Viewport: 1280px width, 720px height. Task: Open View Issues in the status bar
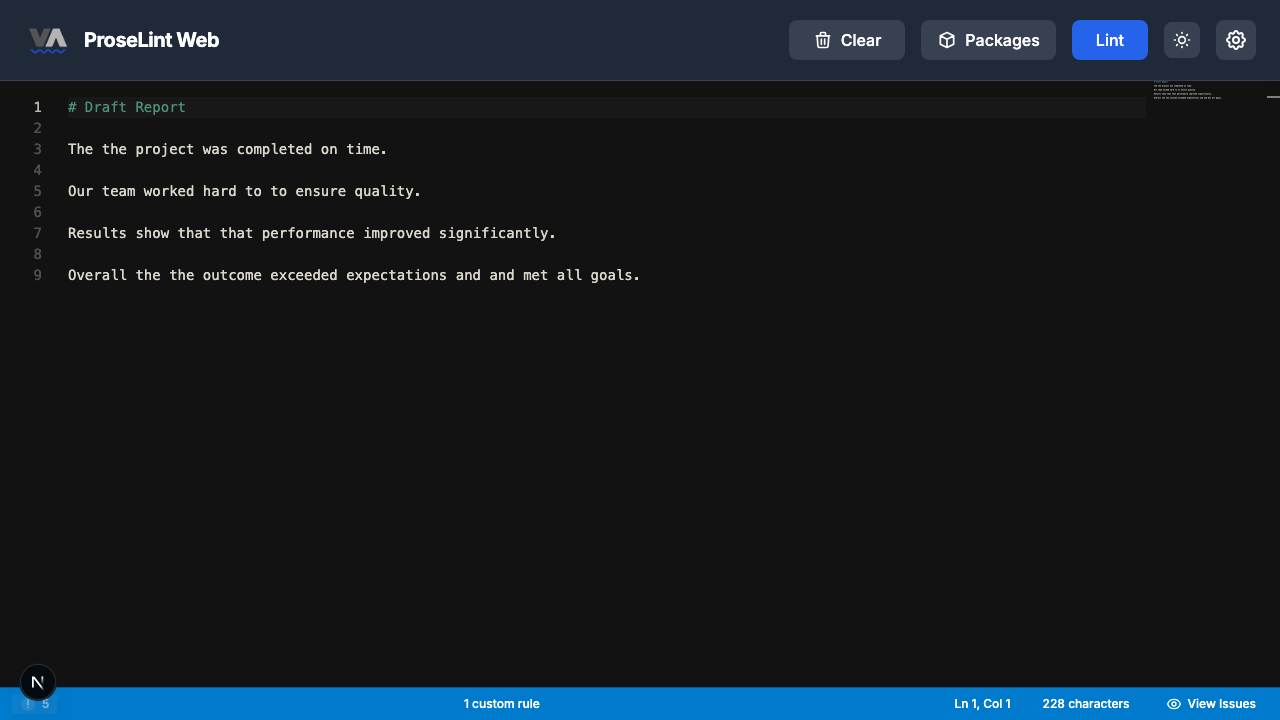pos(1211,704)
